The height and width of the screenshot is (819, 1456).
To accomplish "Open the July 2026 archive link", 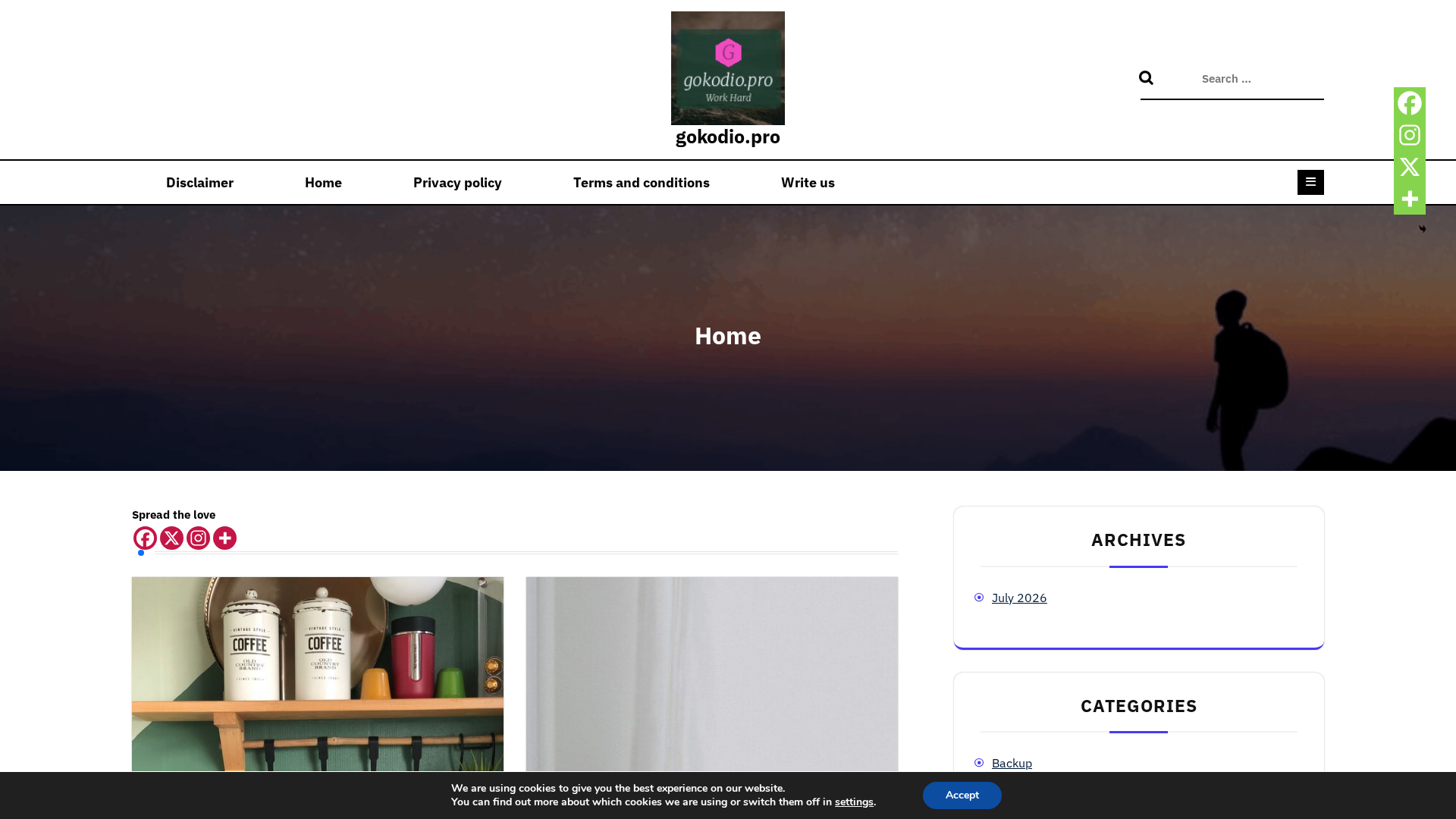I will coord(1019,598).
